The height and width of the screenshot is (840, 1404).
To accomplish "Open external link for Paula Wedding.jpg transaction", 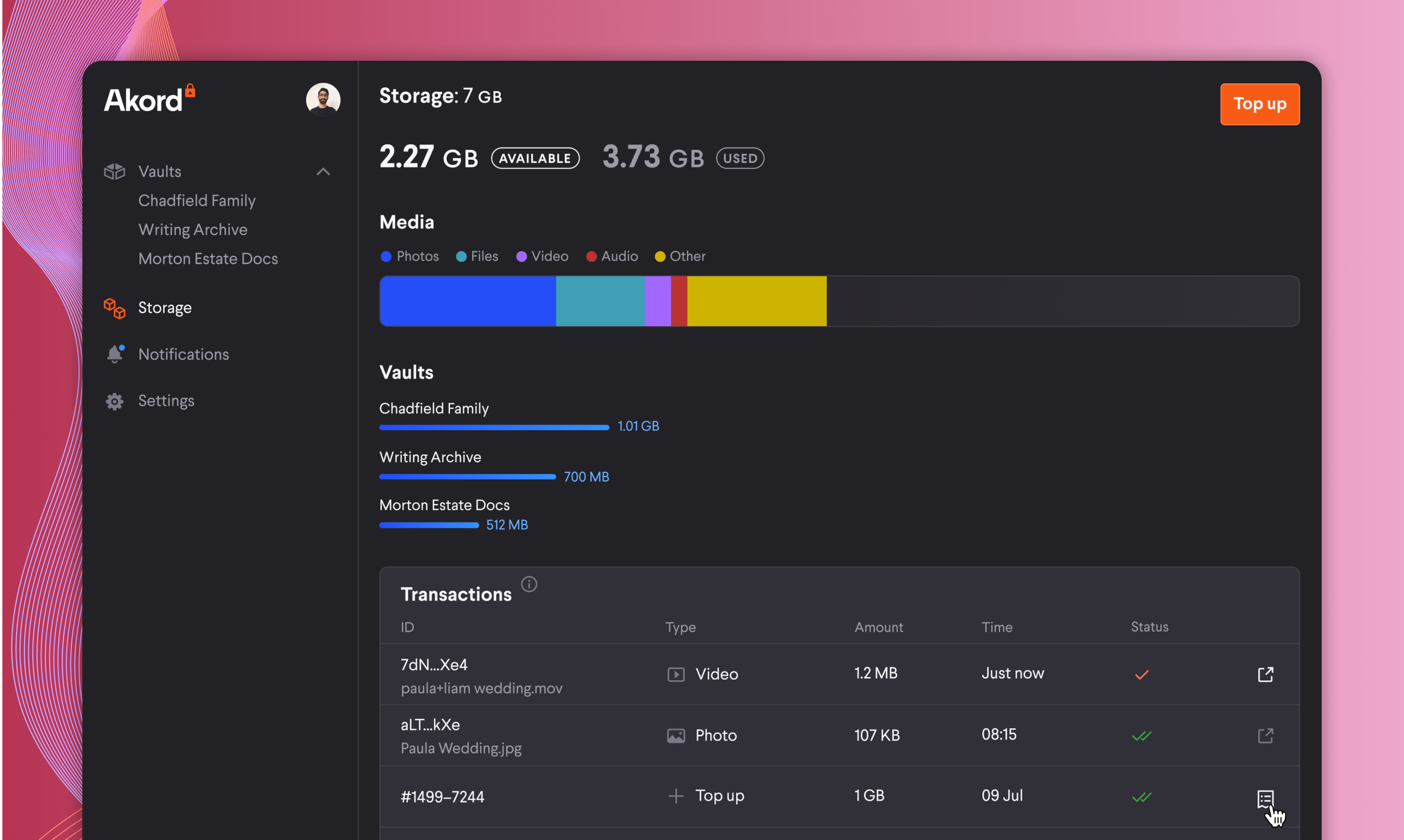I will (x=1265, y=736).
